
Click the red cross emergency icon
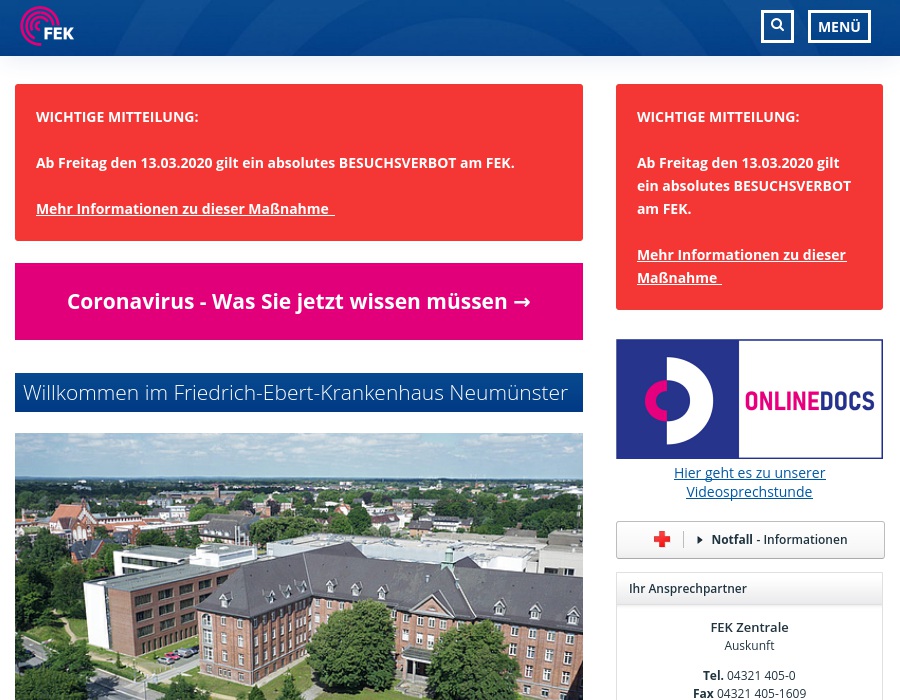pyautogui.click(x=662, y=540)
